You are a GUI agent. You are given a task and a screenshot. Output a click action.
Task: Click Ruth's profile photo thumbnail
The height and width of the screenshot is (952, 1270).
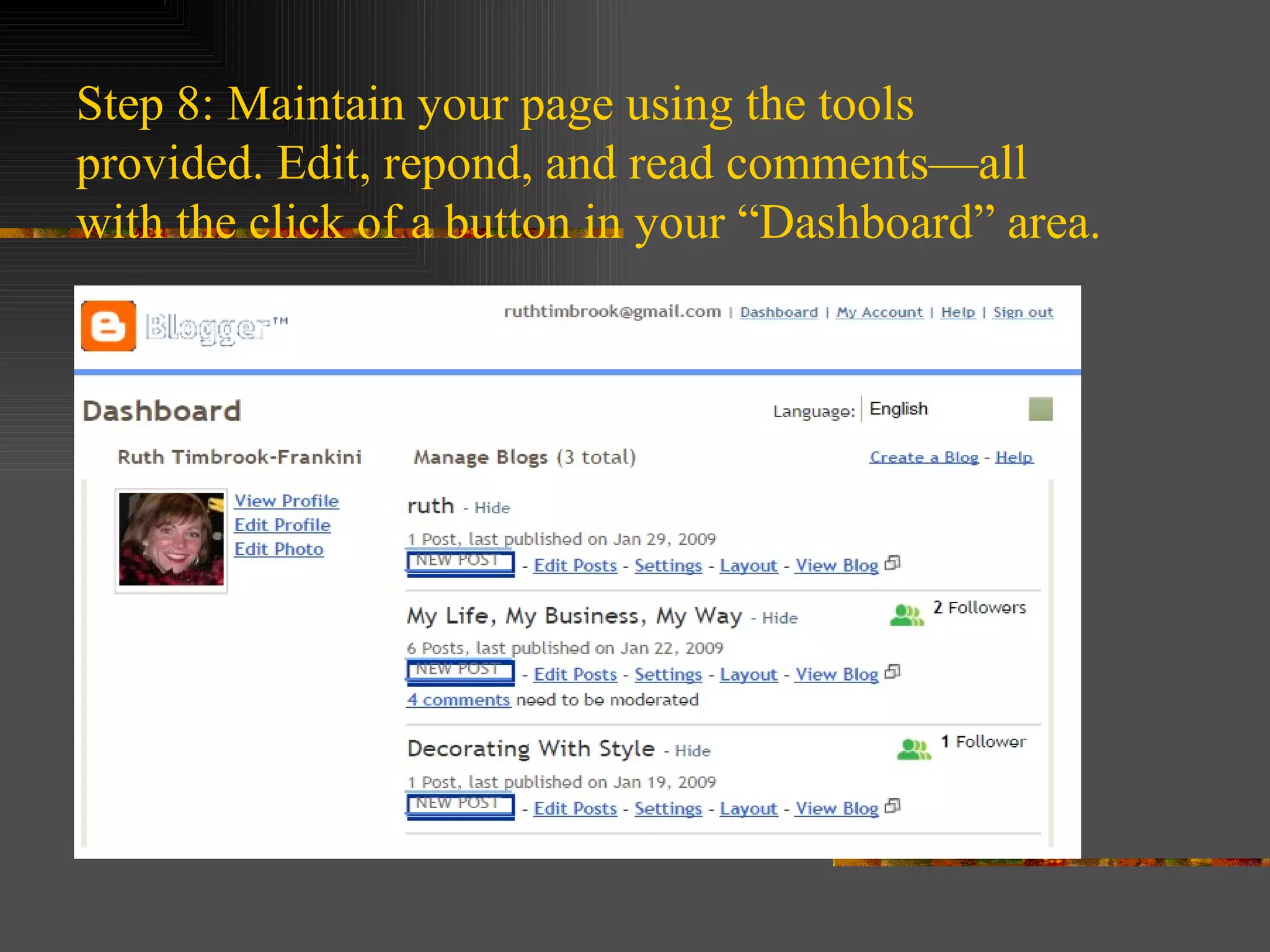click(x=171, y=540)
